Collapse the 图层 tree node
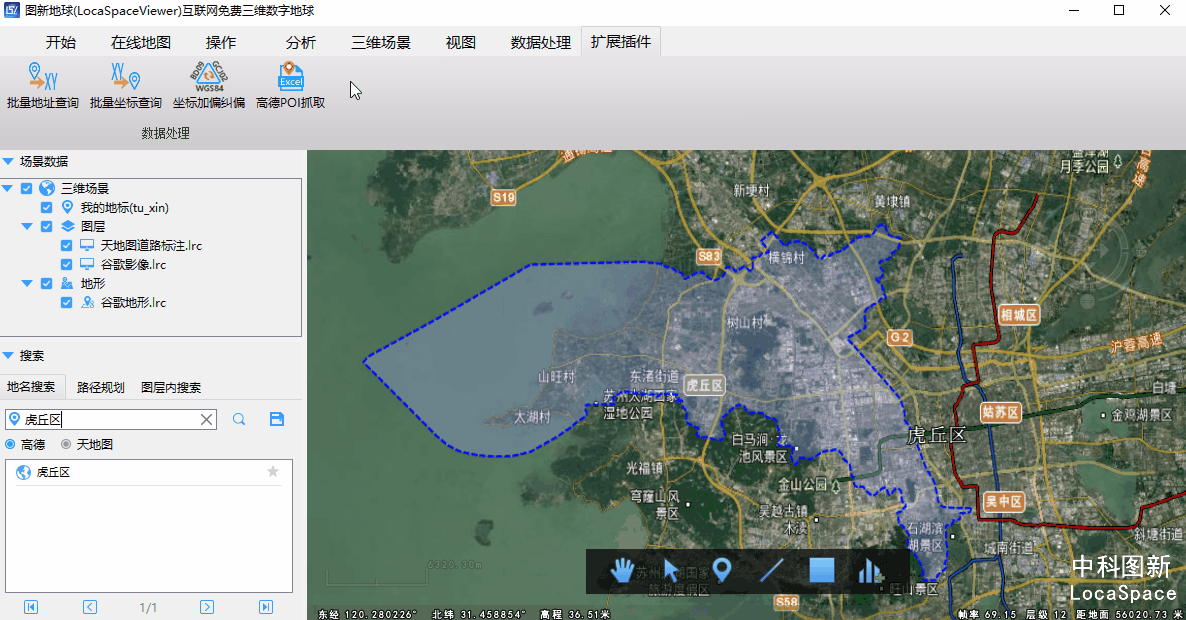Screen dimensions: 1186x620 (x=27, y=226)
